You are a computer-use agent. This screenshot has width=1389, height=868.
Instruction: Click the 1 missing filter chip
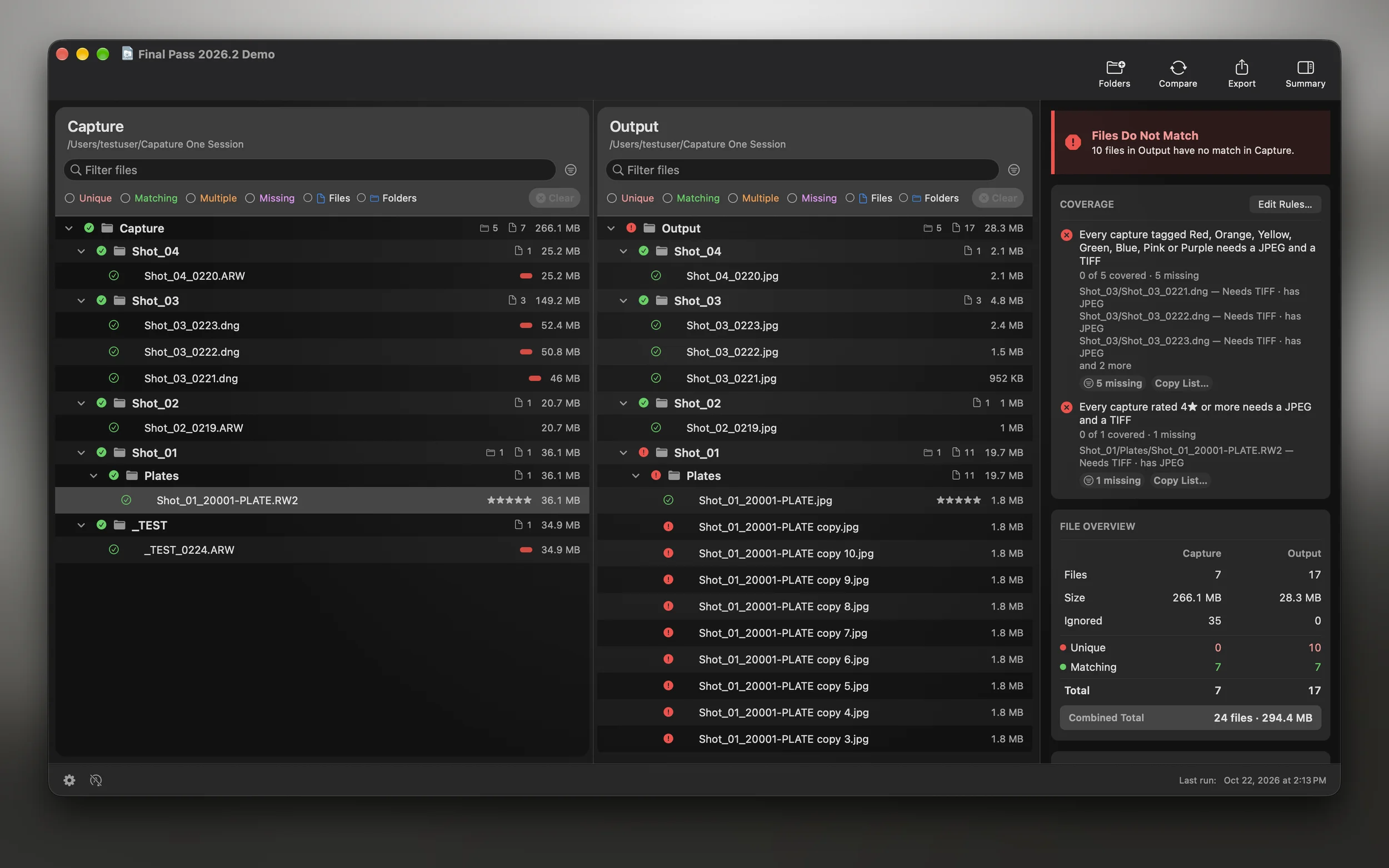(1112, 480)
